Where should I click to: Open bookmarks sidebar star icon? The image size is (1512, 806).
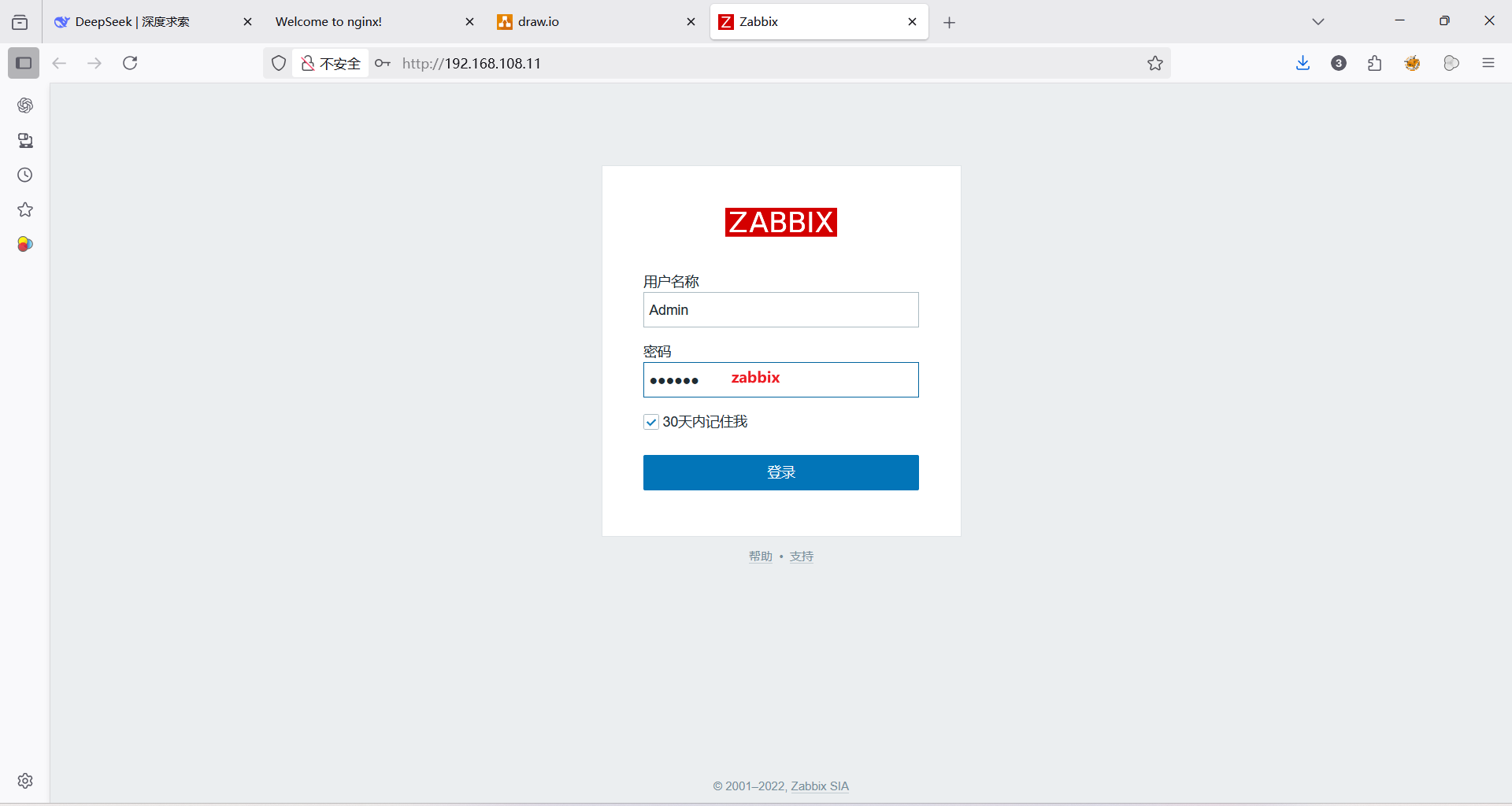tap(25, 209)
